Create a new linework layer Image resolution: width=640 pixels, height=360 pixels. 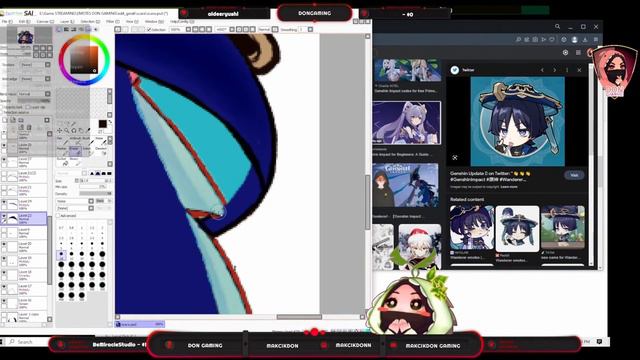(13, 120)
